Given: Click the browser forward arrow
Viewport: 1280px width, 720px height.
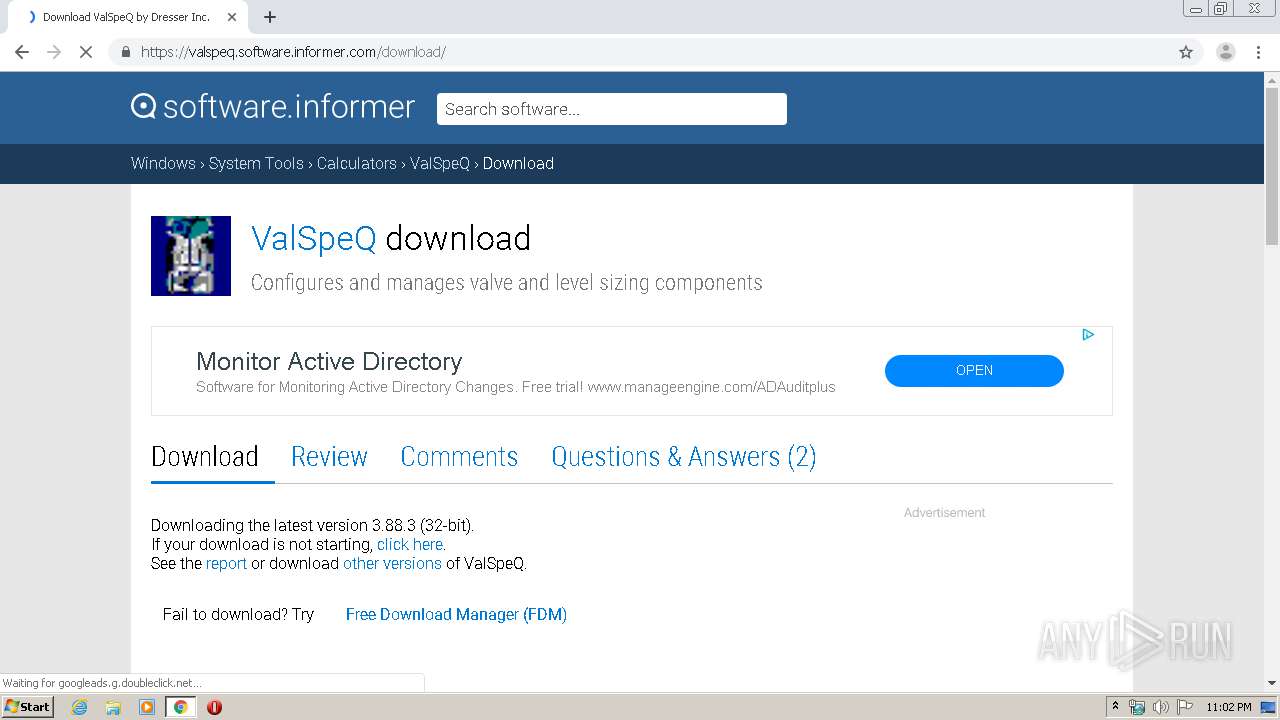Looking at the screenshot, I should point(54,52).
